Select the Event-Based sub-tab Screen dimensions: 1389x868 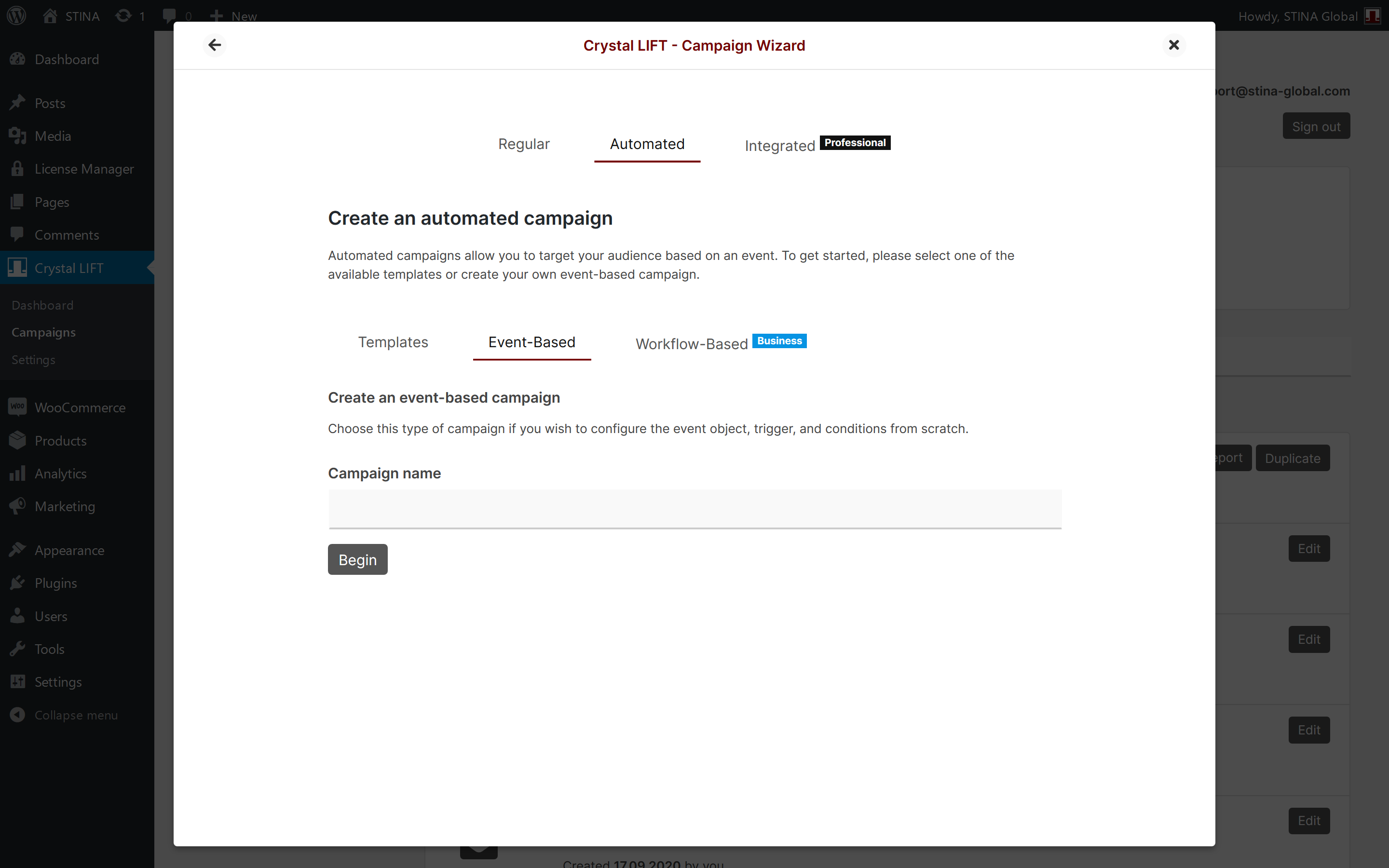[531, 342]
